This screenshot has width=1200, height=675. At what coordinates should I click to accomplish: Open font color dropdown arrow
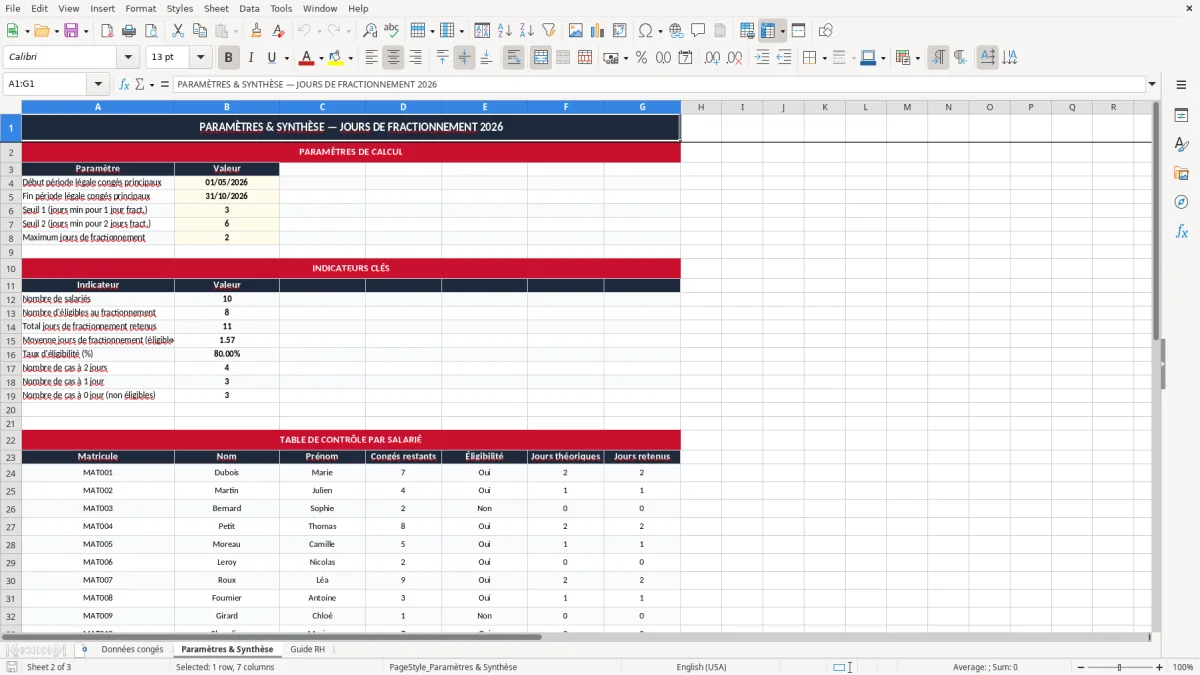coord(321,58)
